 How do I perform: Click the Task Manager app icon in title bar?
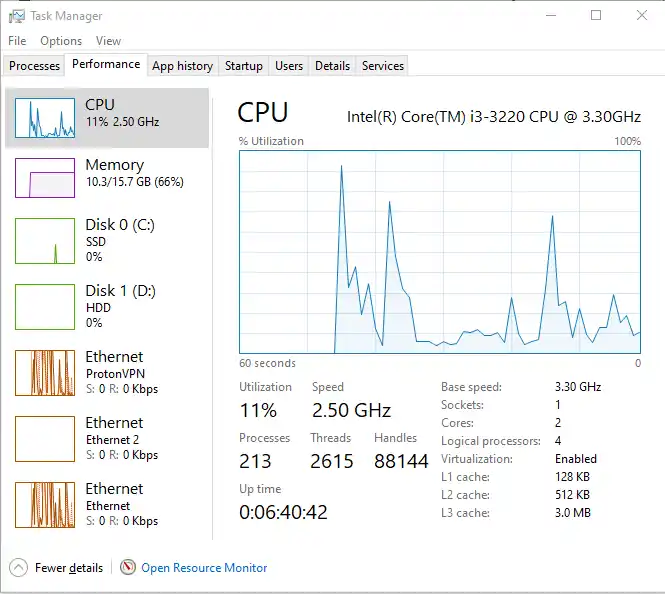(17, 16)
